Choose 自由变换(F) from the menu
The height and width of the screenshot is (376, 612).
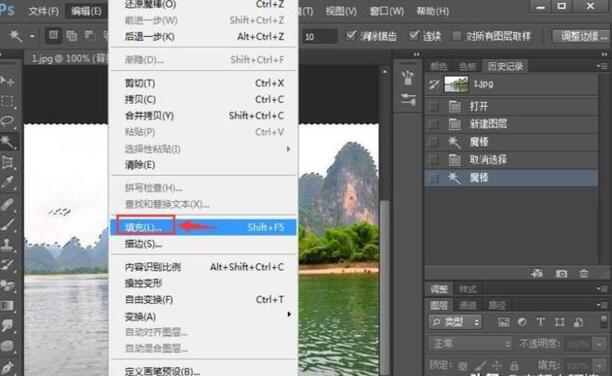point(204,299)
